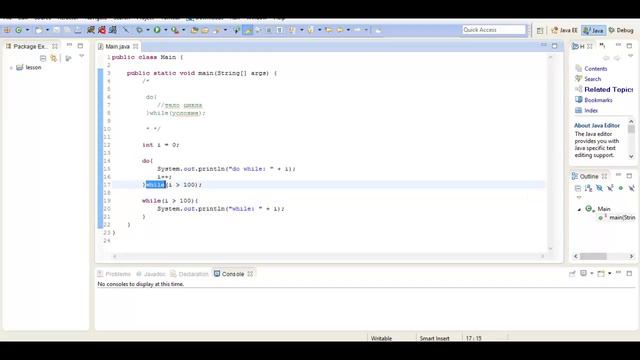Switch to the Declaration tab
This screenshot has width=640, height=360.
pyautogui.click(x=189, y=274)
